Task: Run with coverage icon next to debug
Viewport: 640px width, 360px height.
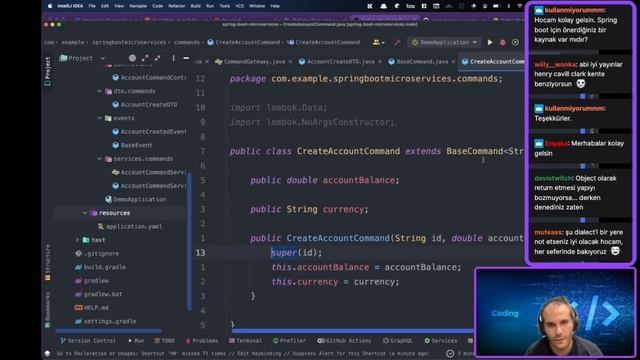Action: 516,42
